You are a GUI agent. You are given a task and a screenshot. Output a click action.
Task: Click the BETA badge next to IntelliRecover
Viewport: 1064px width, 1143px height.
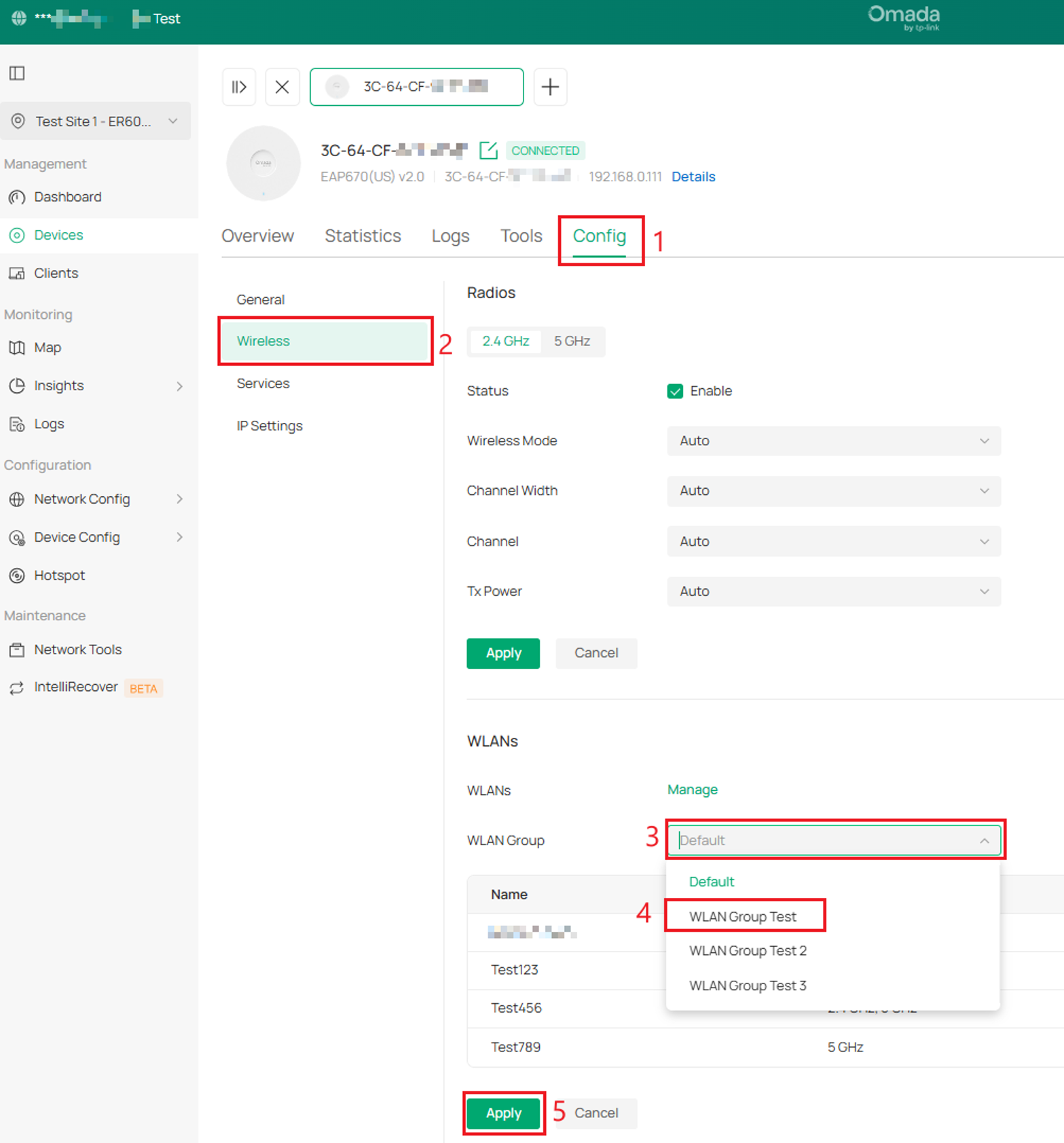(143, 688)
